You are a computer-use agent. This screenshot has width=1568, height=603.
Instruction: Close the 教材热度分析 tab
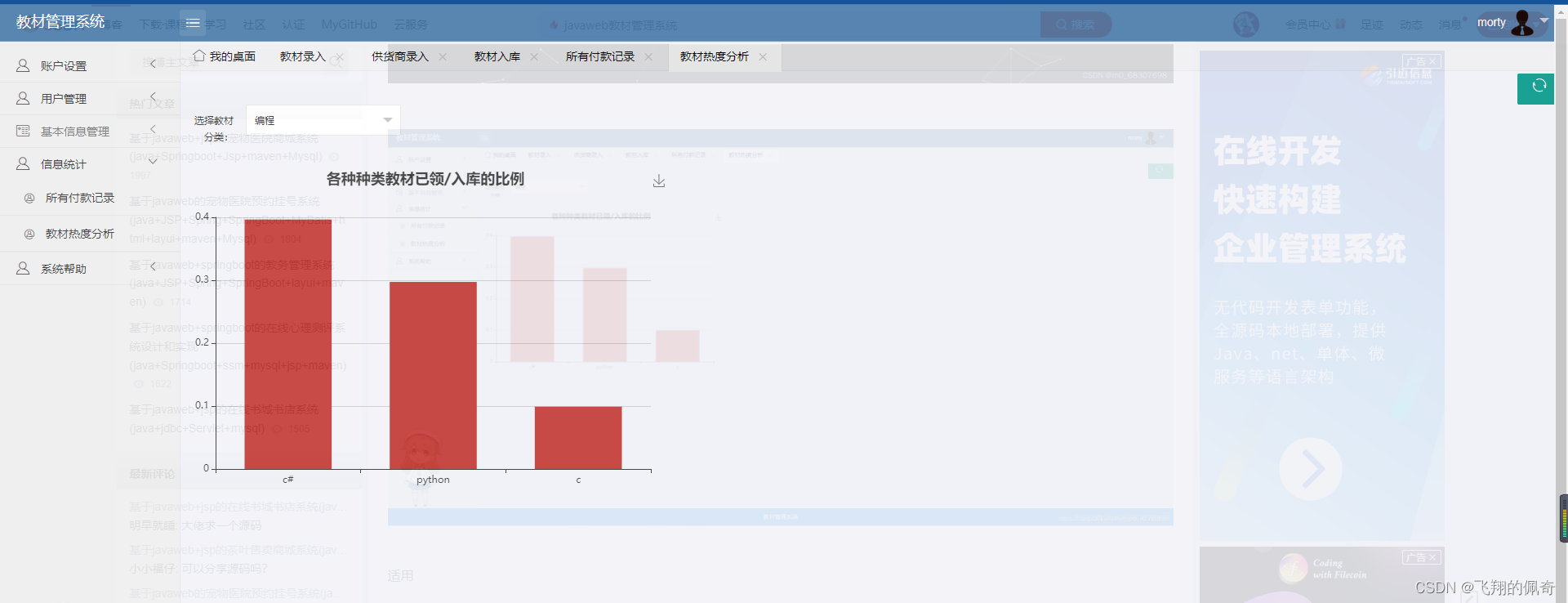pyautogui.click(x=763, y=56)
